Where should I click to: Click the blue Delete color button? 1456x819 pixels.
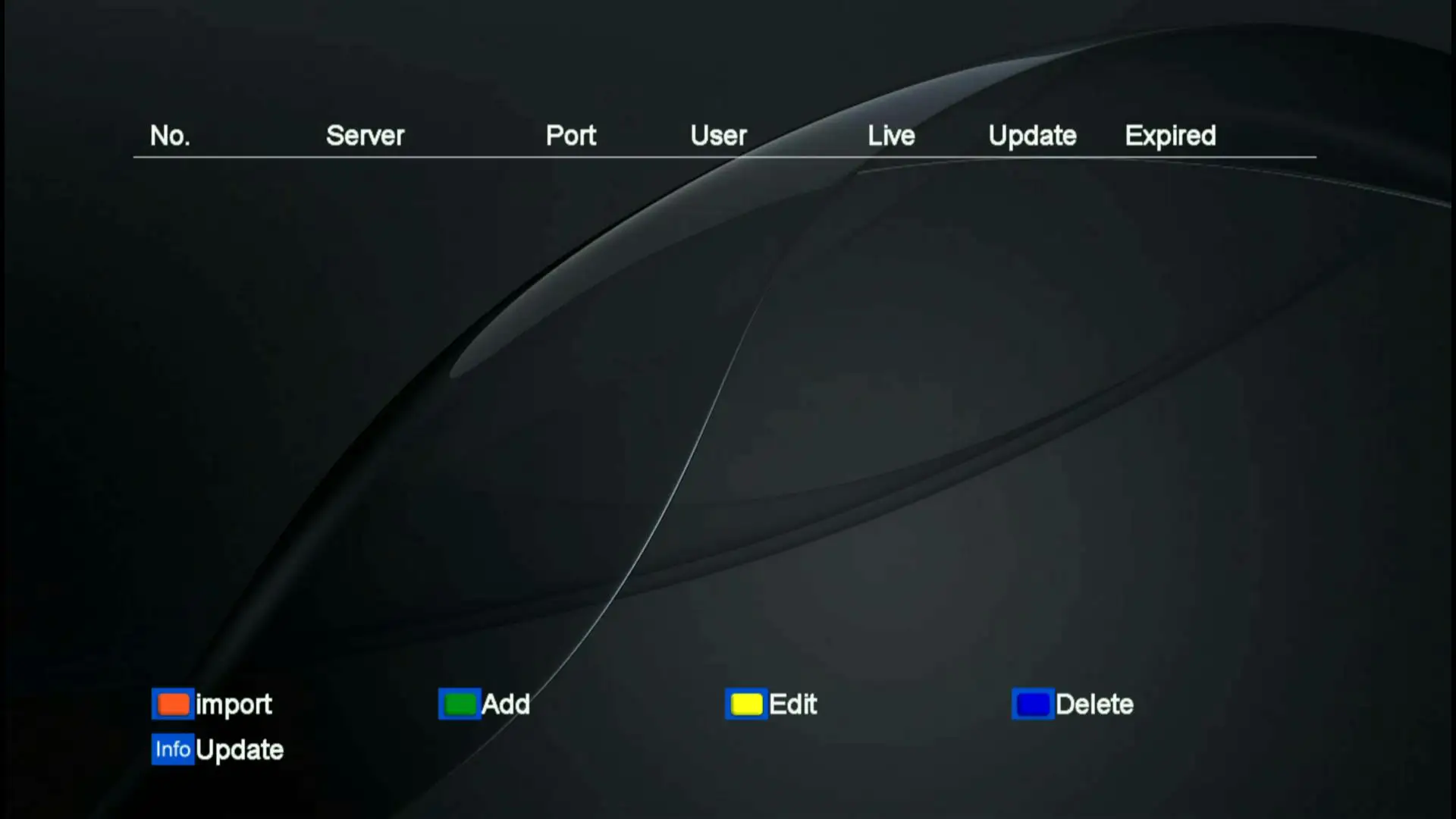pyautogui.click(x=1033, y=704)
